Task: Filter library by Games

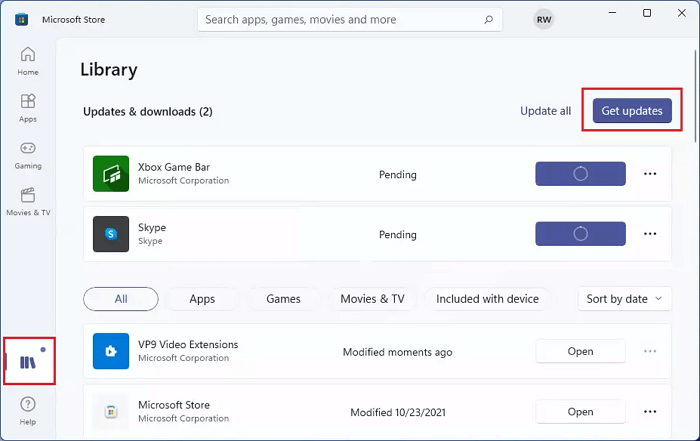Action: (283, 298)
